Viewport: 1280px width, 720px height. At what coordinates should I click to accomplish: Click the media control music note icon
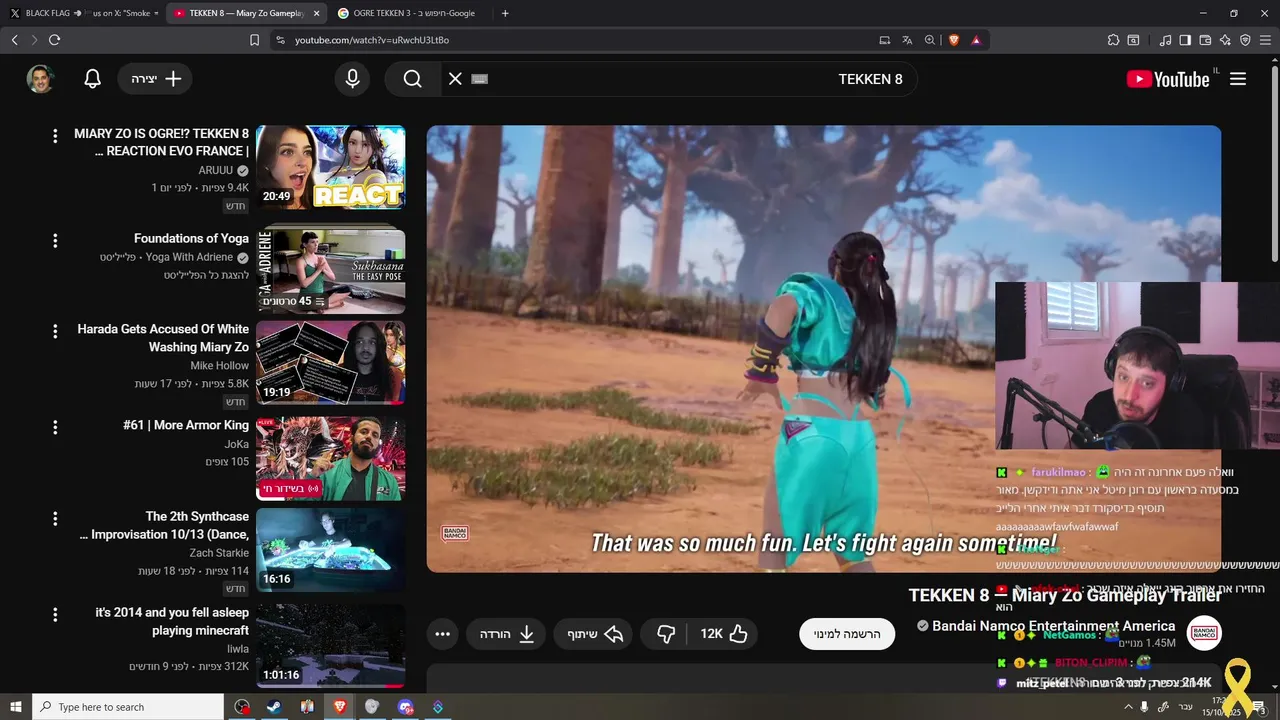tap(1165, 40)
